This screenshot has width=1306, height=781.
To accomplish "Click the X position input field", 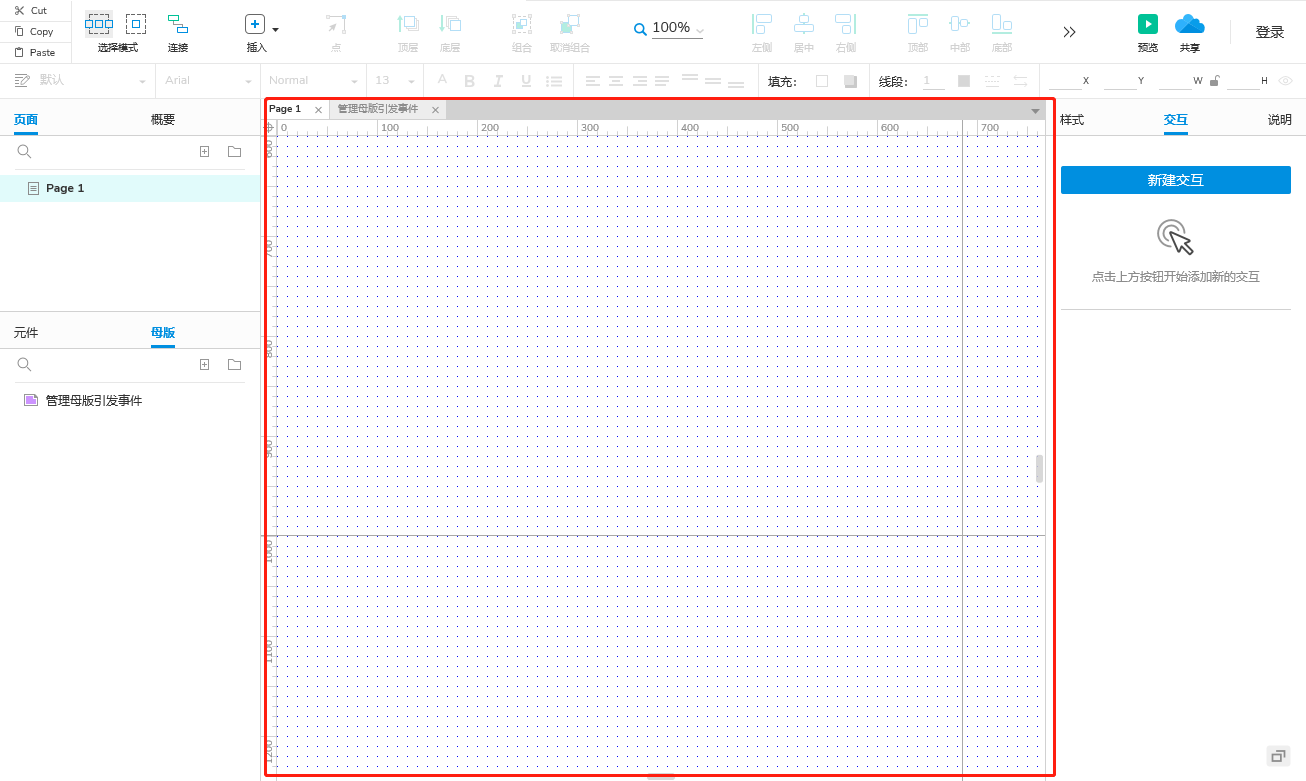I will click(1064, 81).
